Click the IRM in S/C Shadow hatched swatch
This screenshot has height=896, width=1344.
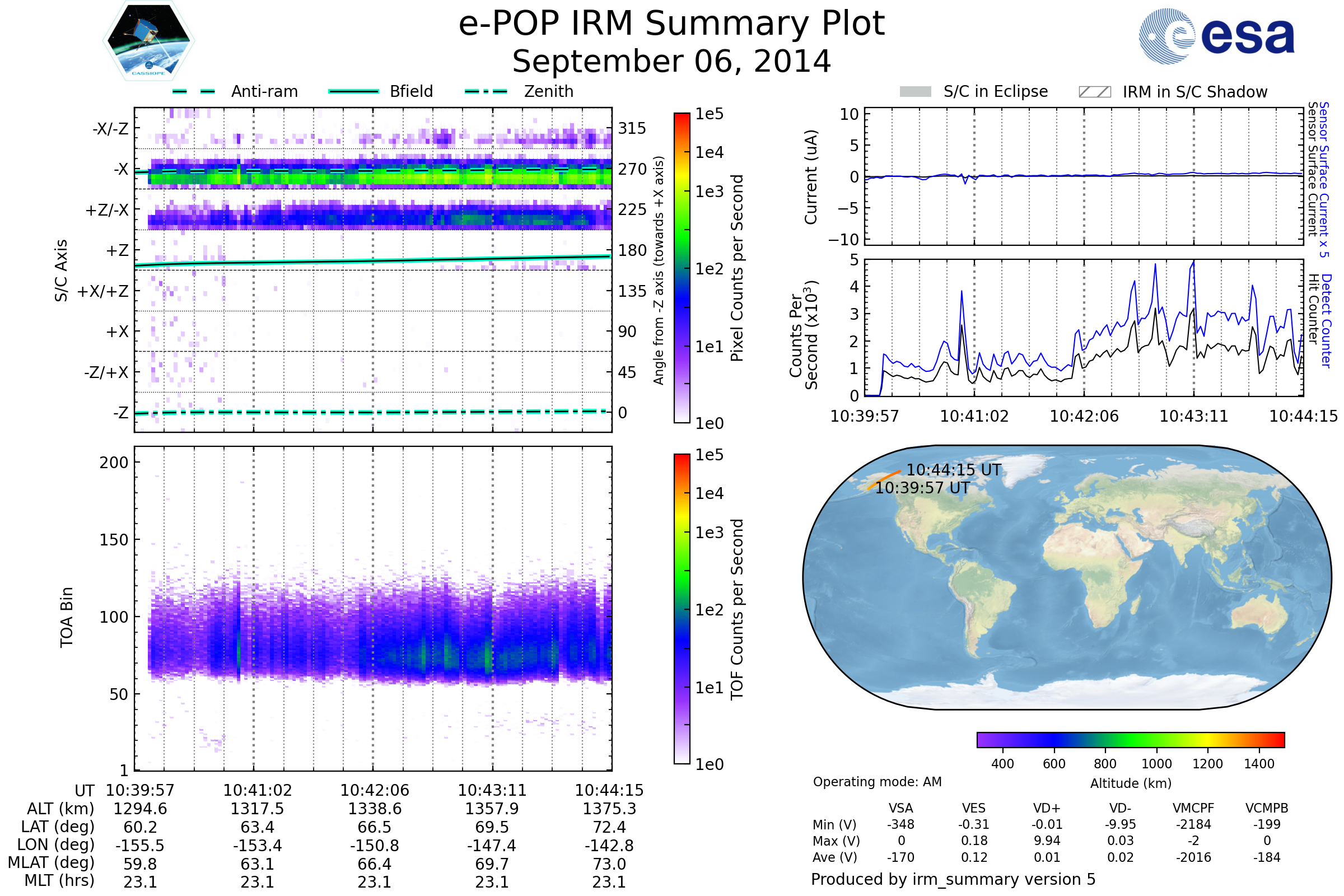1094,92
